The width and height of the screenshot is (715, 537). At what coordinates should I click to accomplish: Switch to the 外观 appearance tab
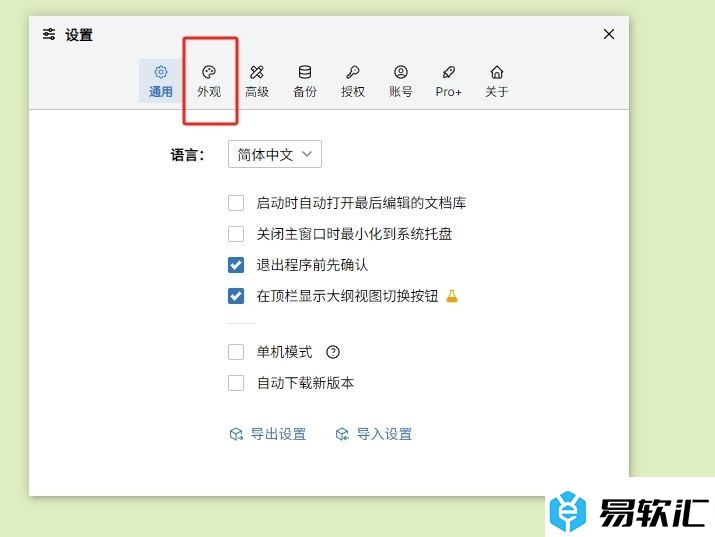pos(209,81)
